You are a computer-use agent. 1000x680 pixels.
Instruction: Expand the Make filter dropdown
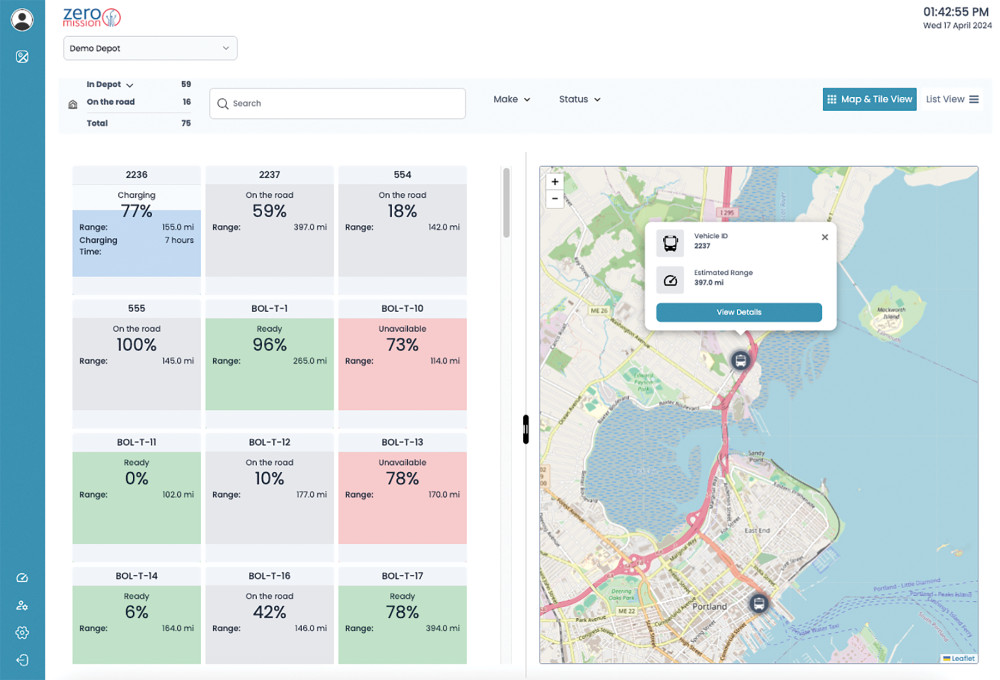click(512, 99)
